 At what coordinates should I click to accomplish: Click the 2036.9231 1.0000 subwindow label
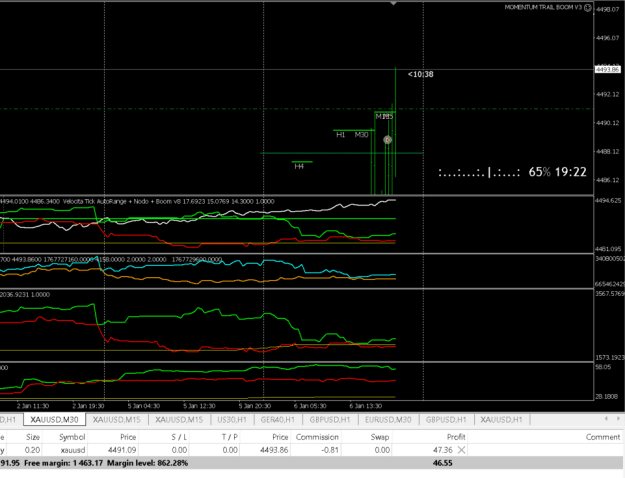(x=25, y=295)
